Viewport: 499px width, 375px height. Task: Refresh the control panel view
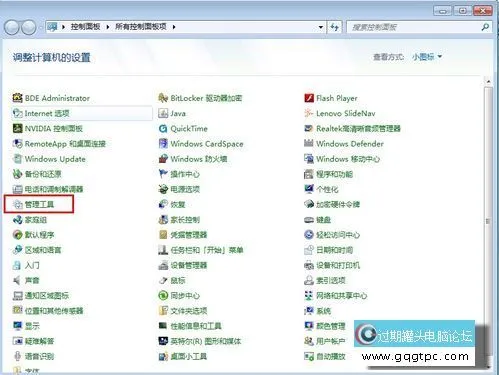(x=334, y=27)
